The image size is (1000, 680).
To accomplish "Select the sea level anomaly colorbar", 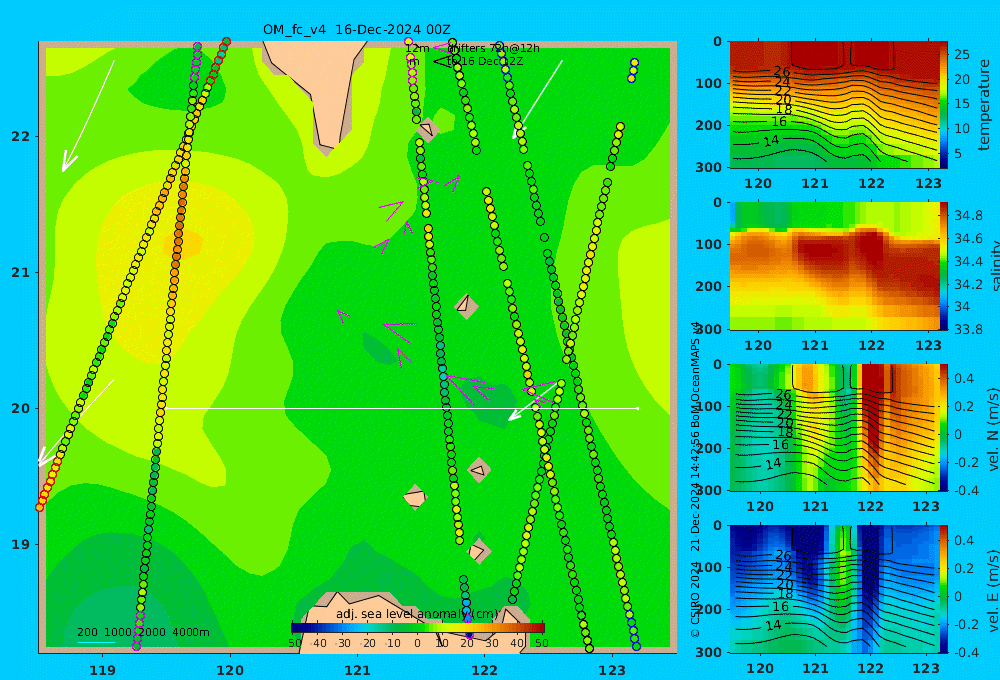I will (x=417, y=628).
